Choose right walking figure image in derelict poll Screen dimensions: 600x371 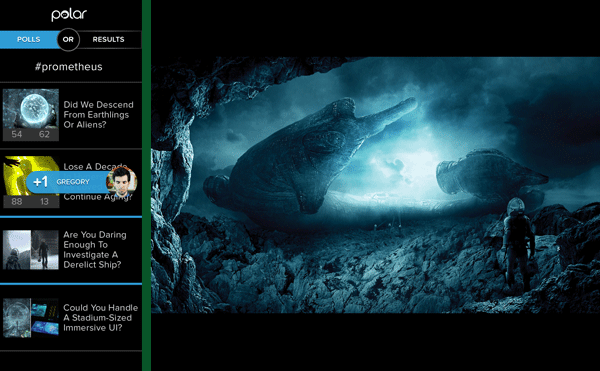tap(45, 250)
